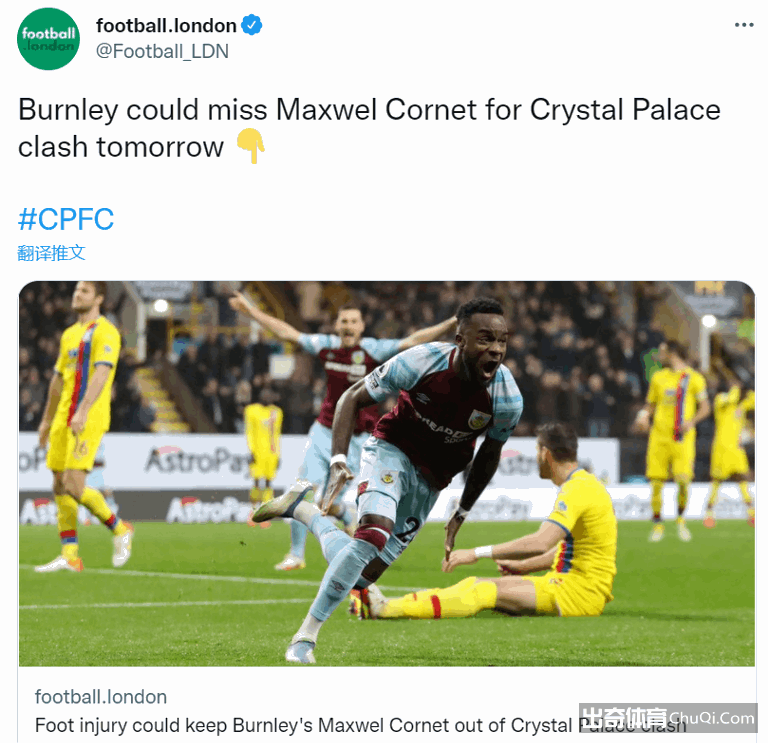
Task: Click the pointing-down hand emoji
Action: 251,145
